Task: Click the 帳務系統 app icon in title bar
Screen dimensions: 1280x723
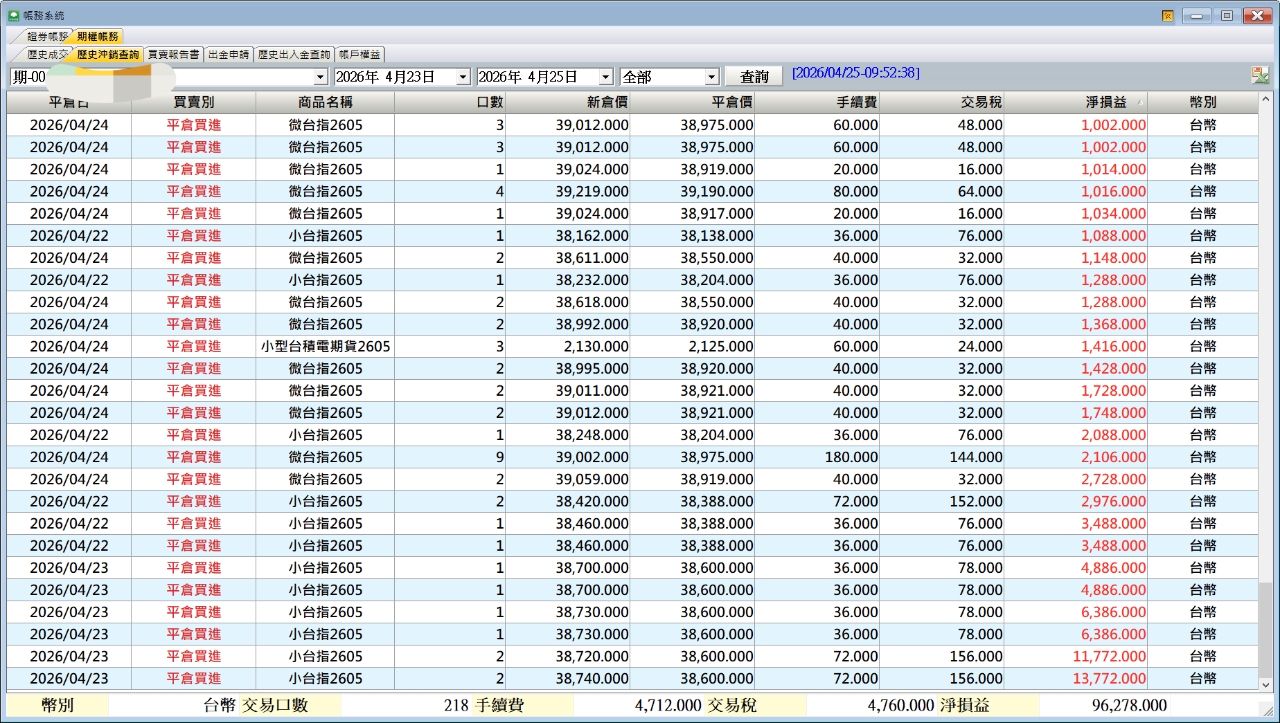Action: pyautogui.click(x=13, y=15)
